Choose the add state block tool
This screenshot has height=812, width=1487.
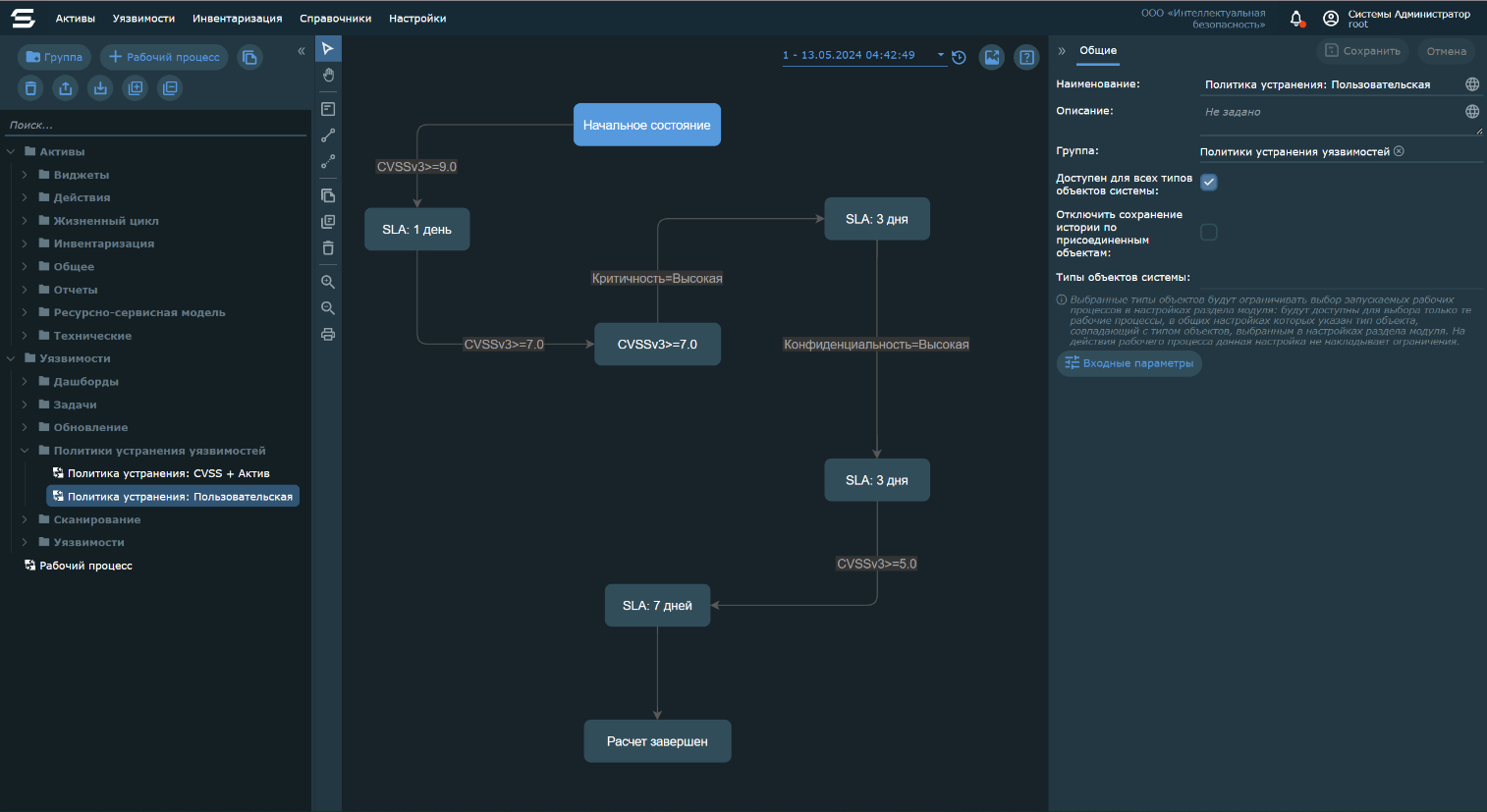(x=328, y=109)
